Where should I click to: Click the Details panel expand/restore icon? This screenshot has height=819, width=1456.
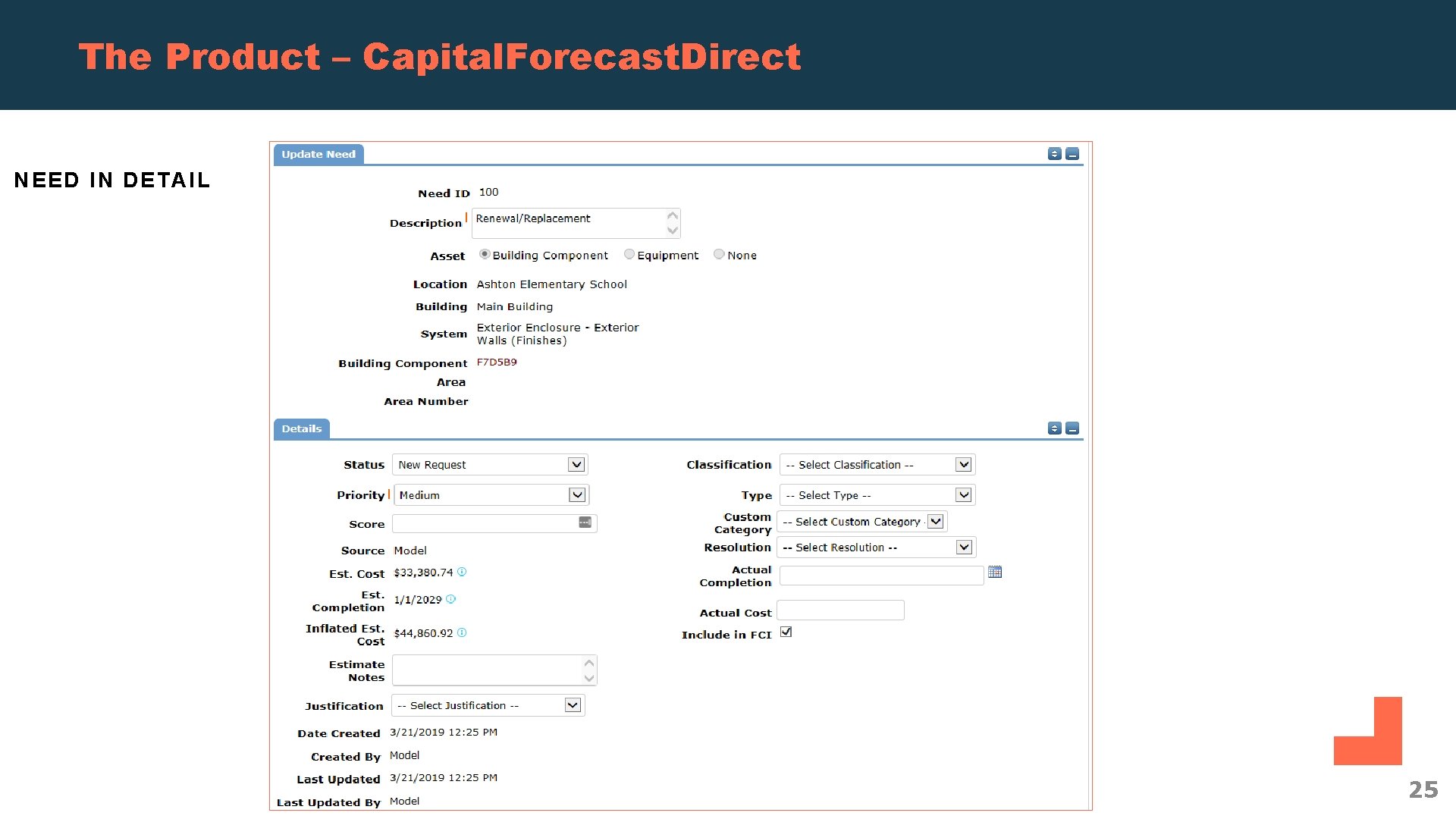[x=1054, y=428]
